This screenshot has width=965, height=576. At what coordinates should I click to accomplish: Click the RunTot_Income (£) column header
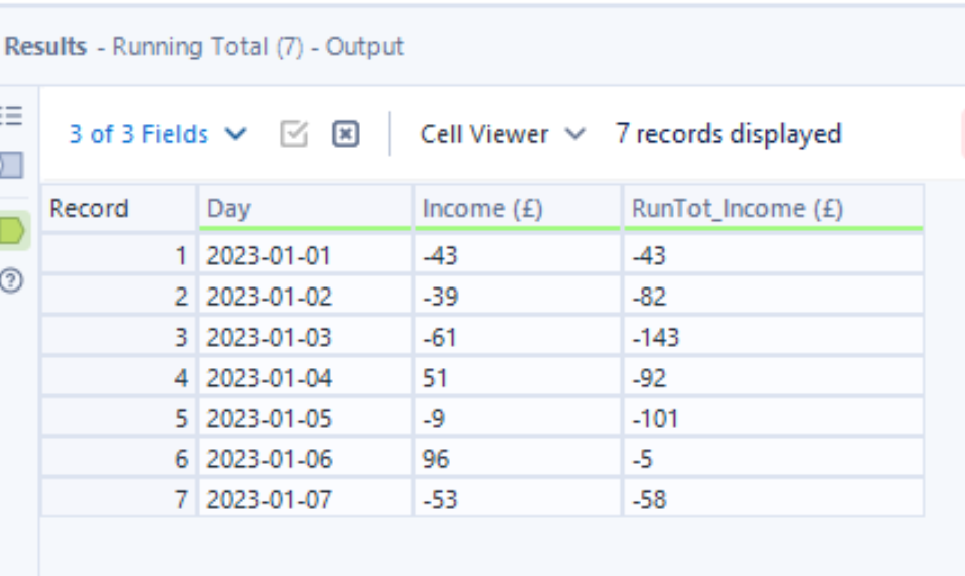tap(772, 209)
